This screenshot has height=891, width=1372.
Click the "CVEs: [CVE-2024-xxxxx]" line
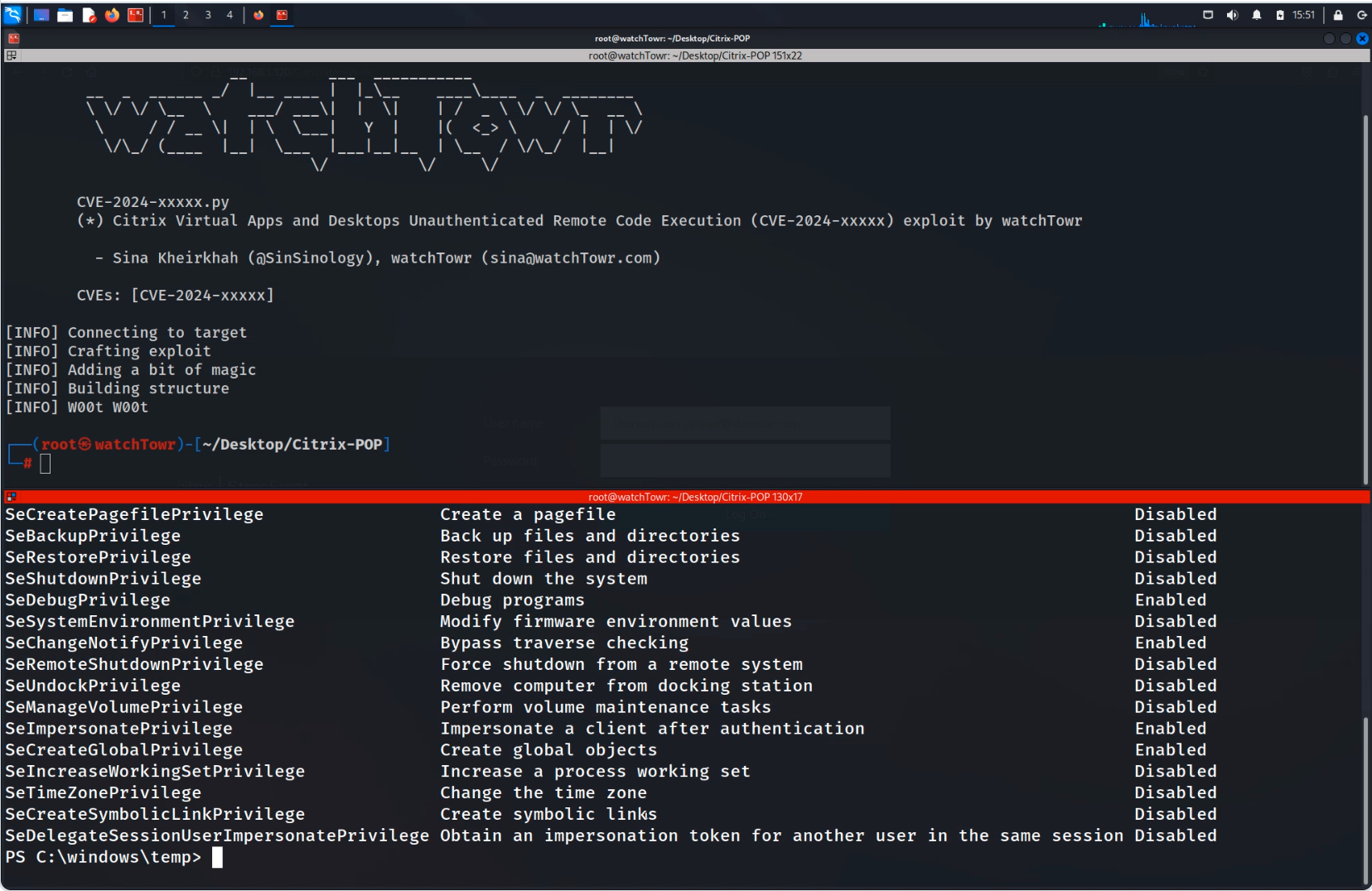pos(176,295)
